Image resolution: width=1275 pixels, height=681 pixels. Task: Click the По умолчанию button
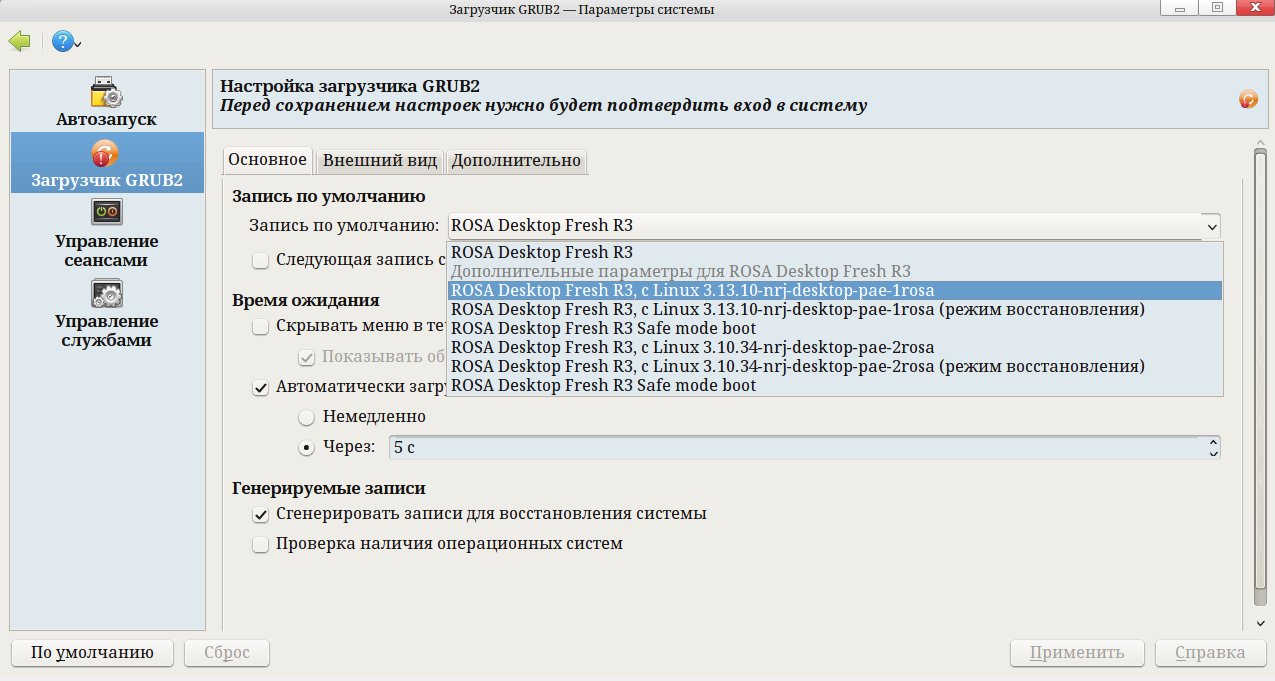[x=92, y=653]
